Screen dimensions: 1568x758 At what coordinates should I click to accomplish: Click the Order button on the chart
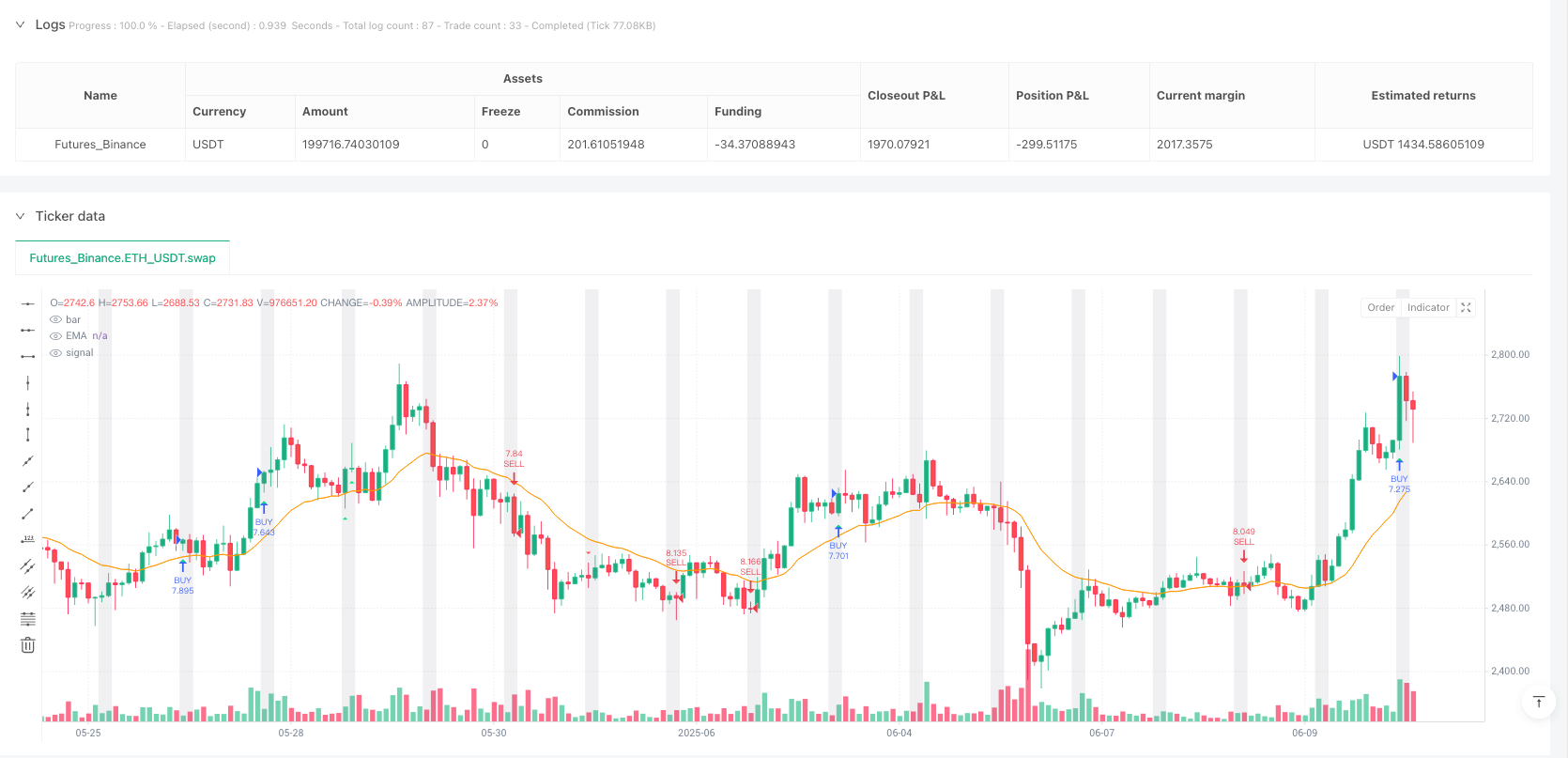pos(1380,308)
